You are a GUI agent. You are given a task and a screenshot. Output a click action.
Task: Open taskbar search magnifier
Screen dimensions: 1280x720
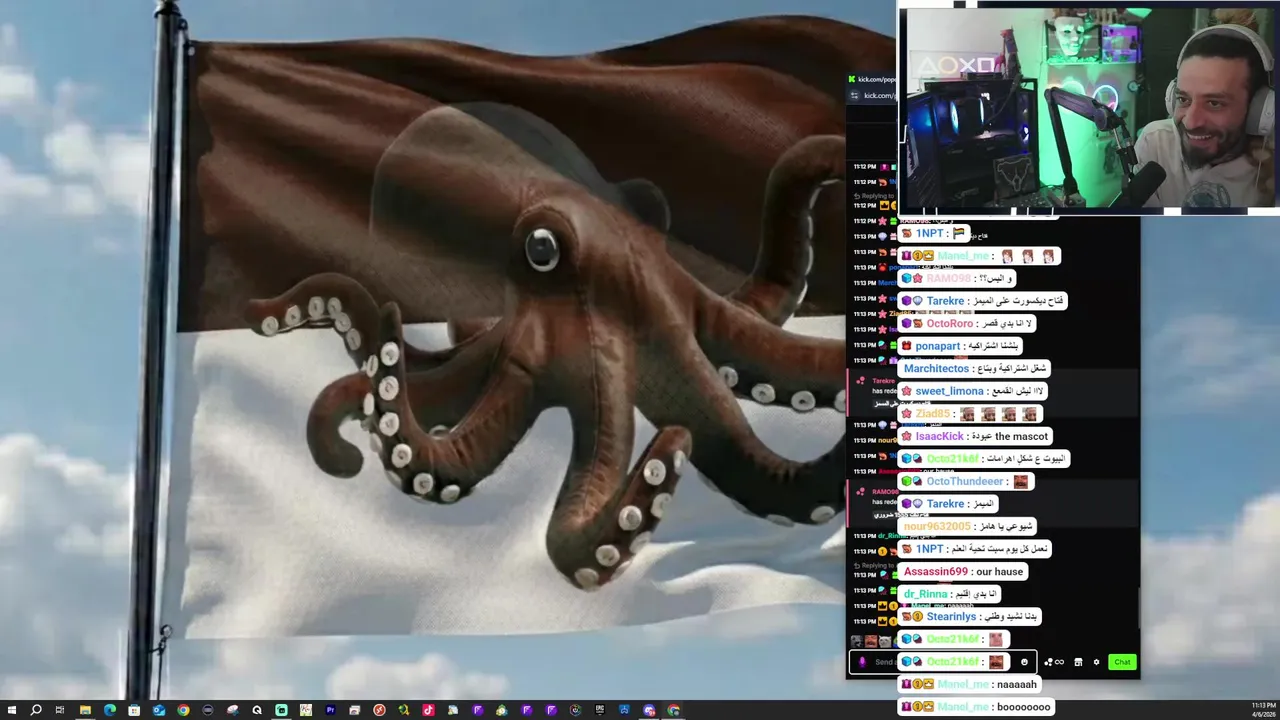[36, 710]
